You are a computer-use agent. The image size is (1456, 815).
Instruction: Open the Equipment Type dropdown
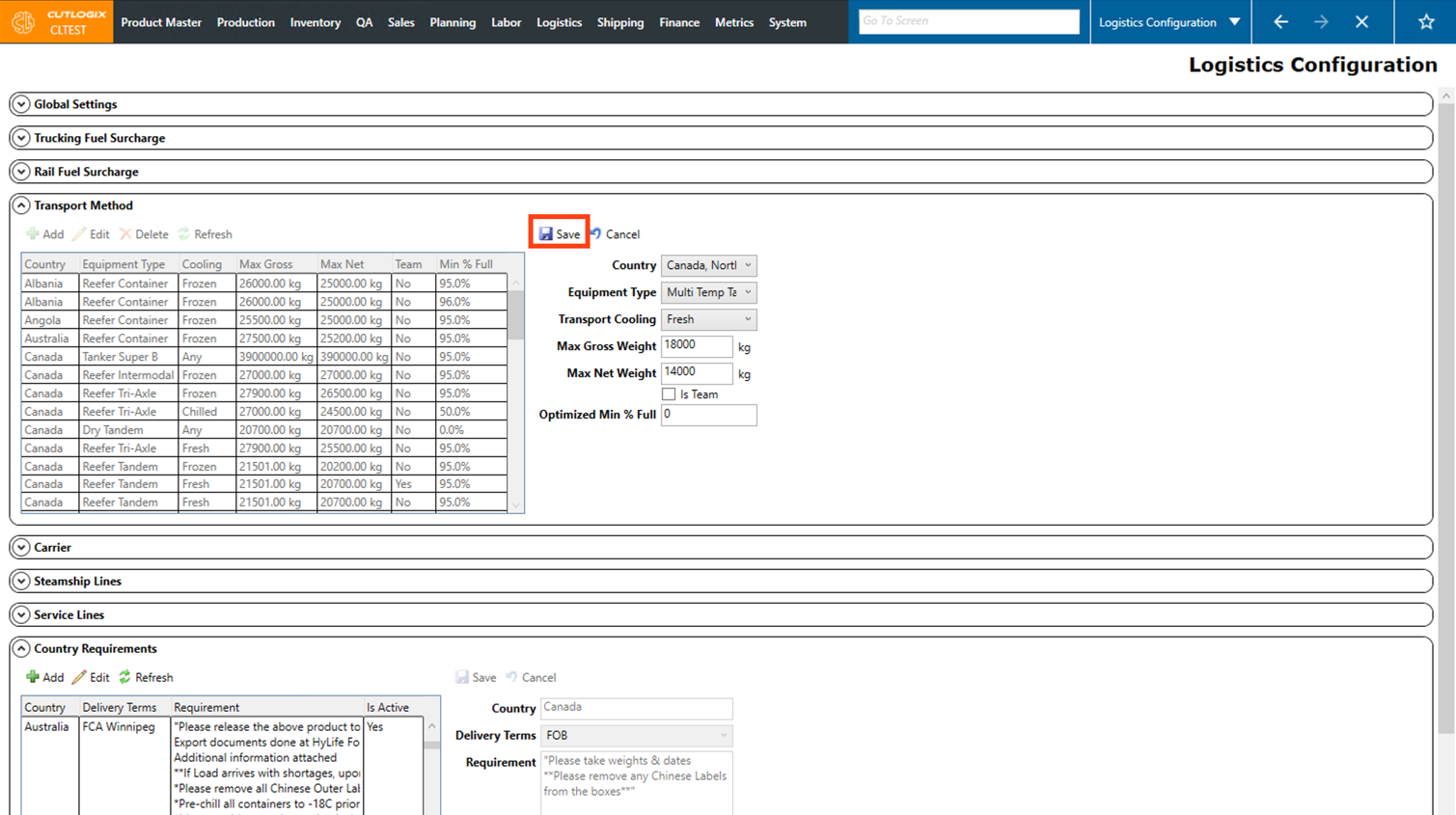click(x=708, y=292)
